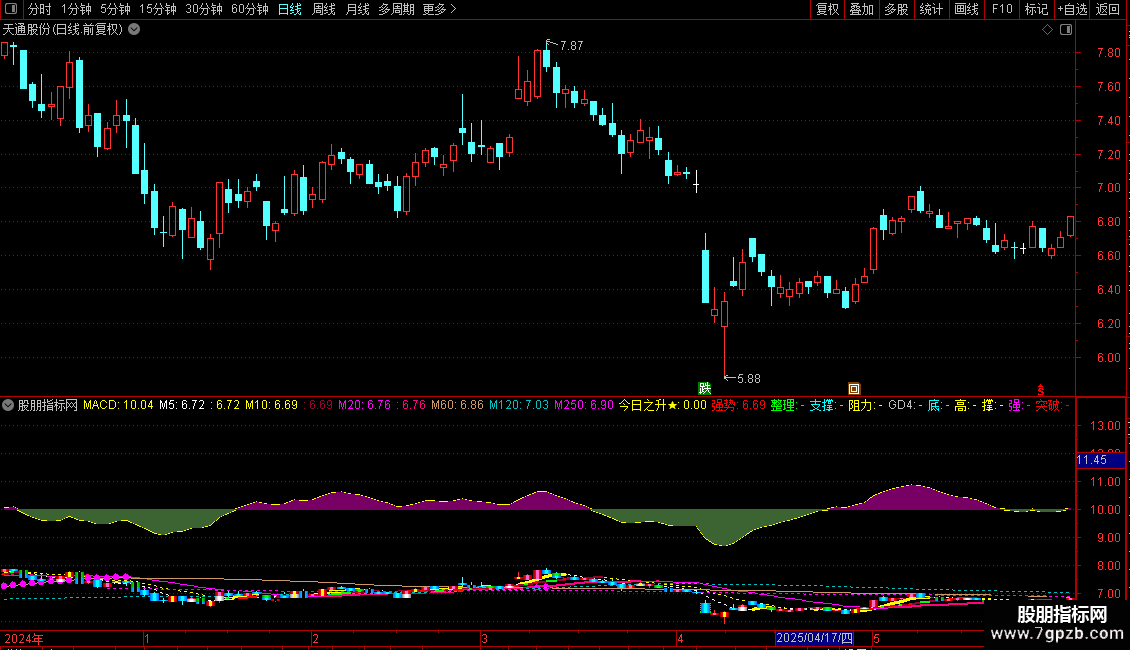1130x650 pixels.
Task: Click the M60: 6.86 value
Action: click(458, 405)
